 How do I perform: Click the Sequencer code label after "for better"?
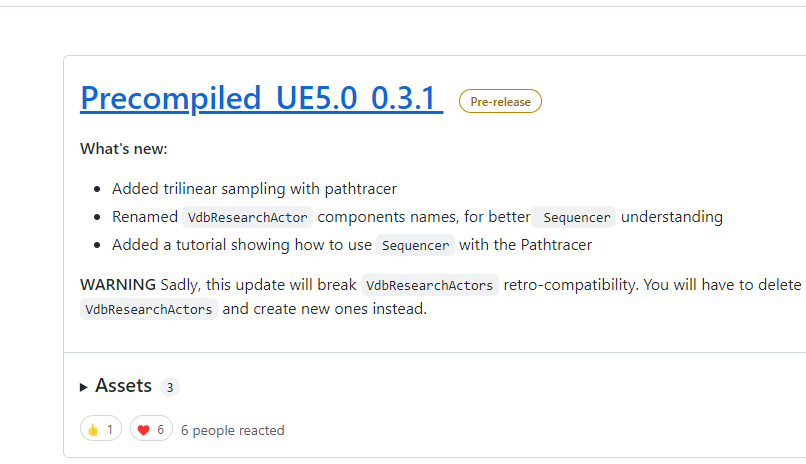pyautogui.click(x=576, y=217)
